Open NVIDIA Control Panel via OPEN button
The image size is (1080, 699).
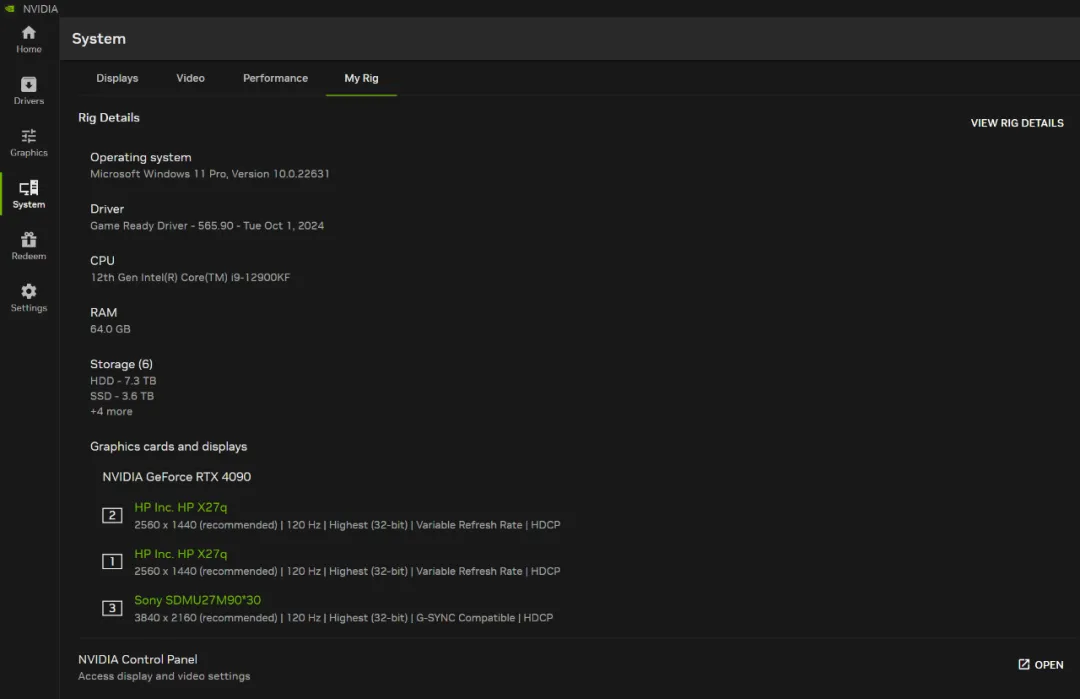click(x=1049, y=665)
